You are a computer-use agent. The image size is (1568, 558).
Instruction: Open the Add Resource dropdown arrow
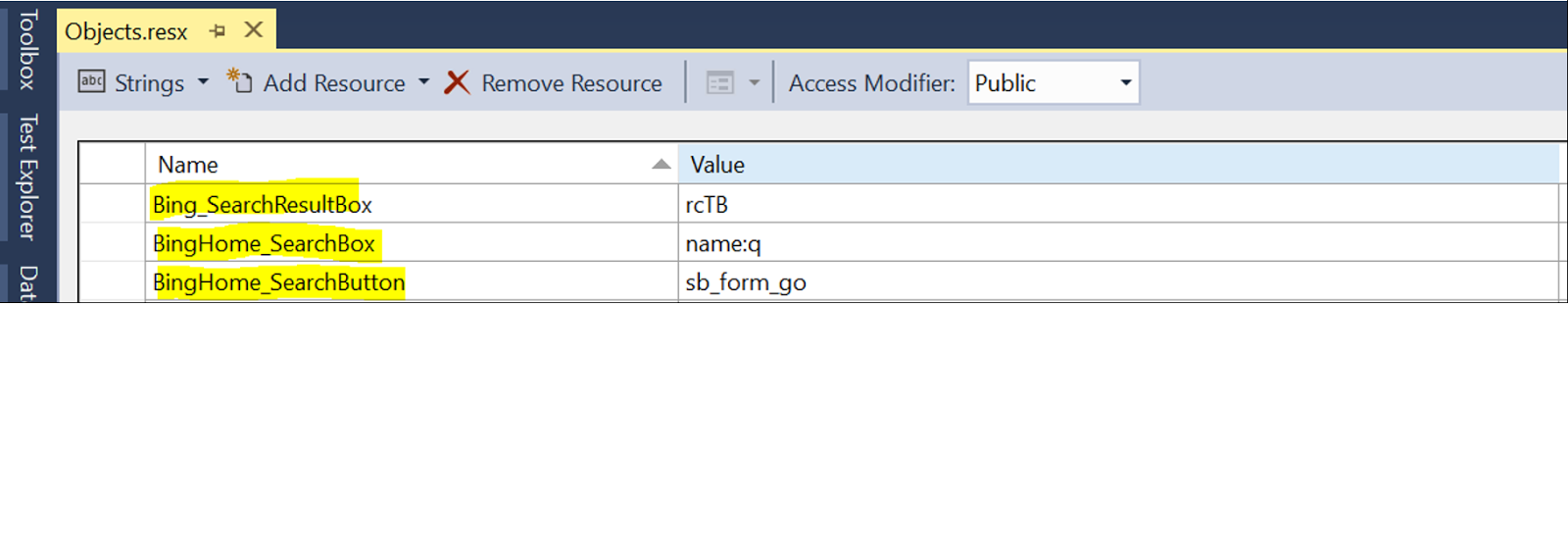click(x=424, y=82)
